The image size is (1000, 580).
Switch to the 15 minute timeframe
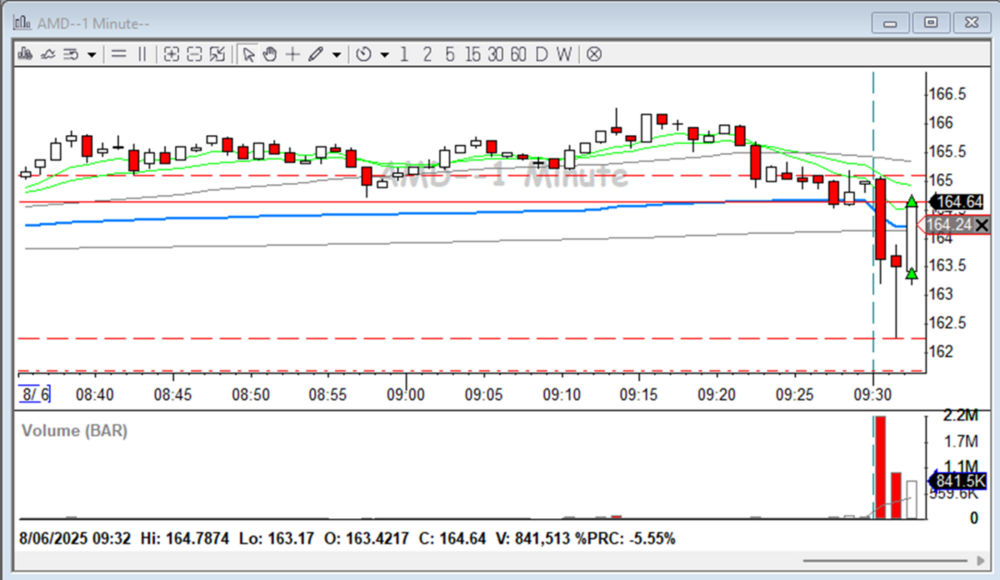tap(472, 54)
